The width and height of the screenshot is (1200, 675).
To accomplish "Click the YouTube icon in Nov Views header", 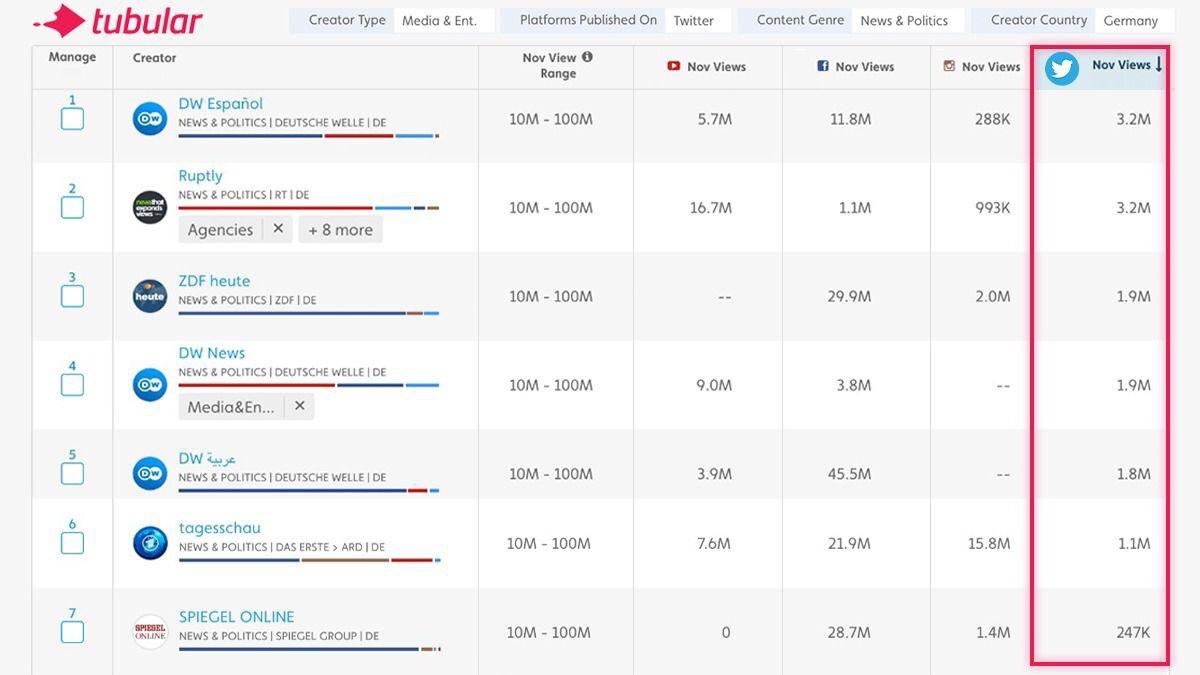I will click(674, 66).
